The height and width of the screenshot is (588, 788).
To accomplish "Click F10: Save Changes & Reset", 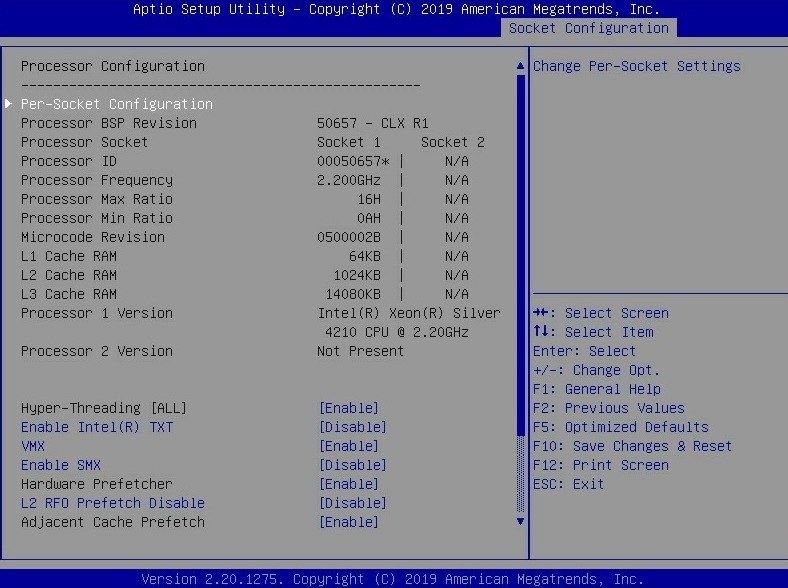I will click(632, 446).
